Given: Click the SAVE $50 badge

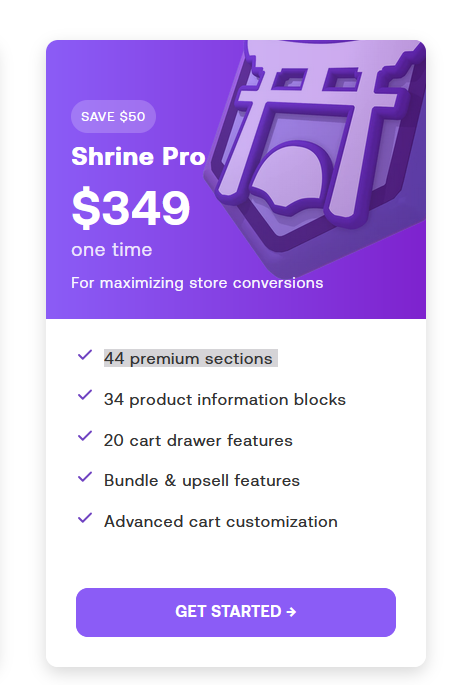Looking at the screenshot, I should [113, 117].
